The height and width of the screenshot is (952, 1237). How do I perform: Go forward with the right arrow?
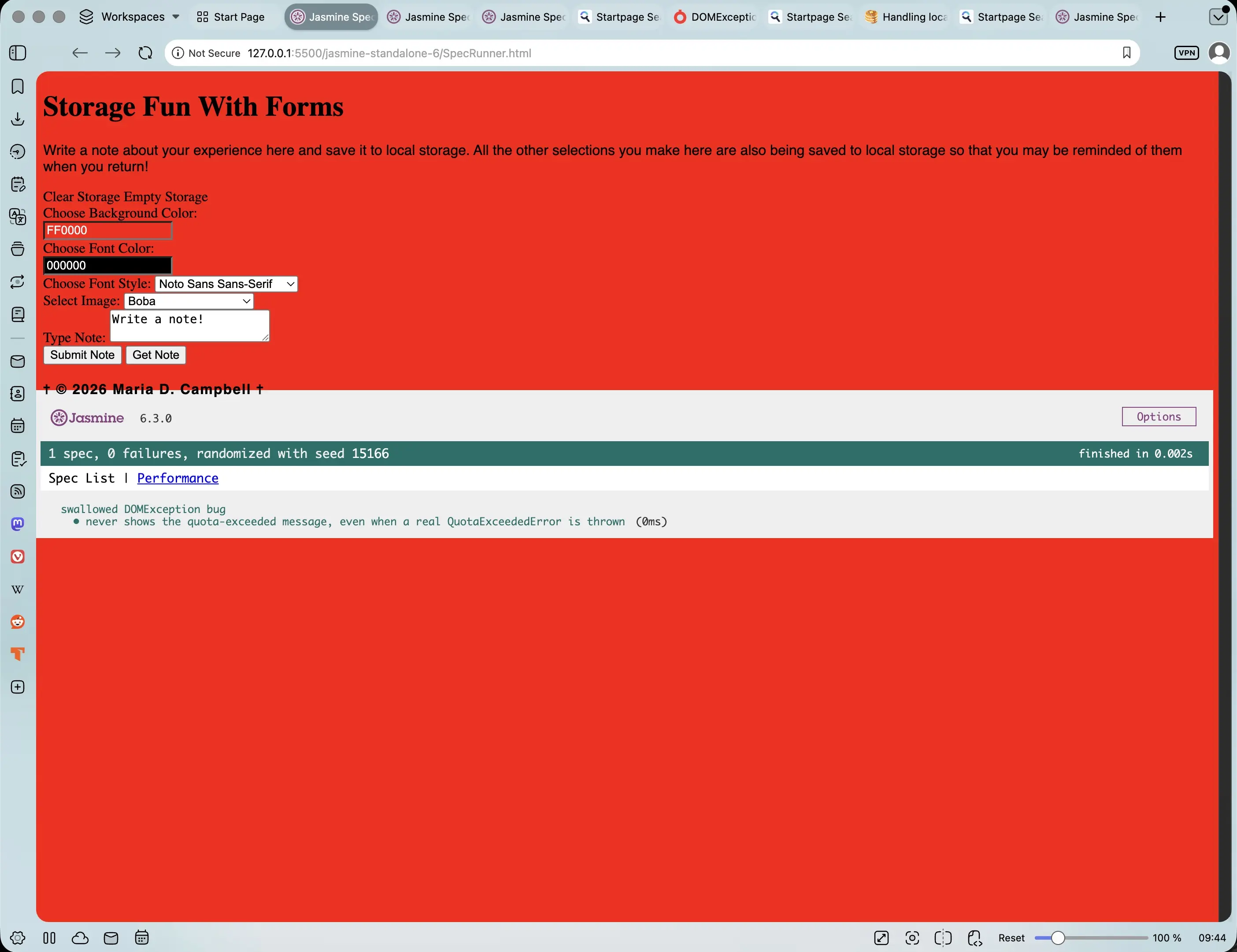click(113, 53)
